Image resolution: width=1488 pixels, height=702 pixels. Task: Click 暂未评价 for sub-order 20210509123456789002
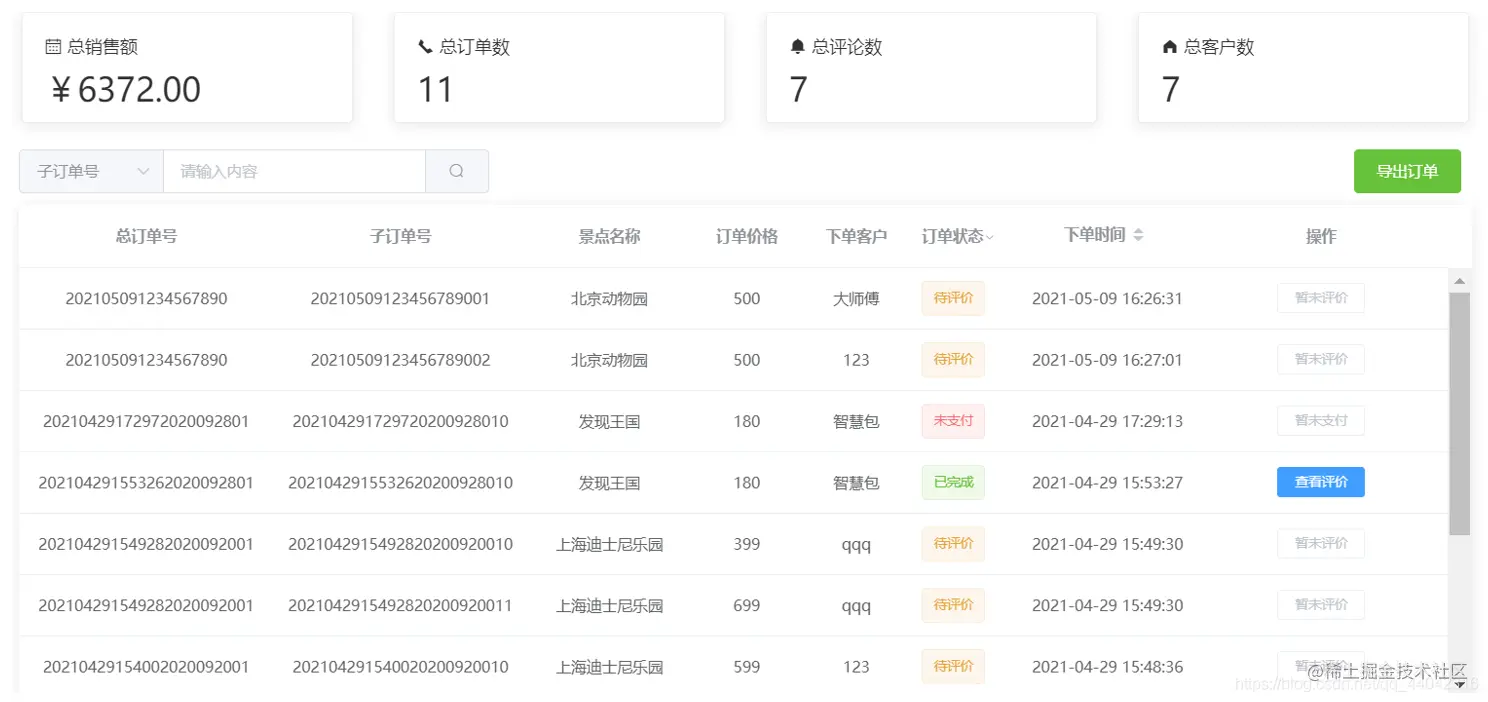point(1321,359)
